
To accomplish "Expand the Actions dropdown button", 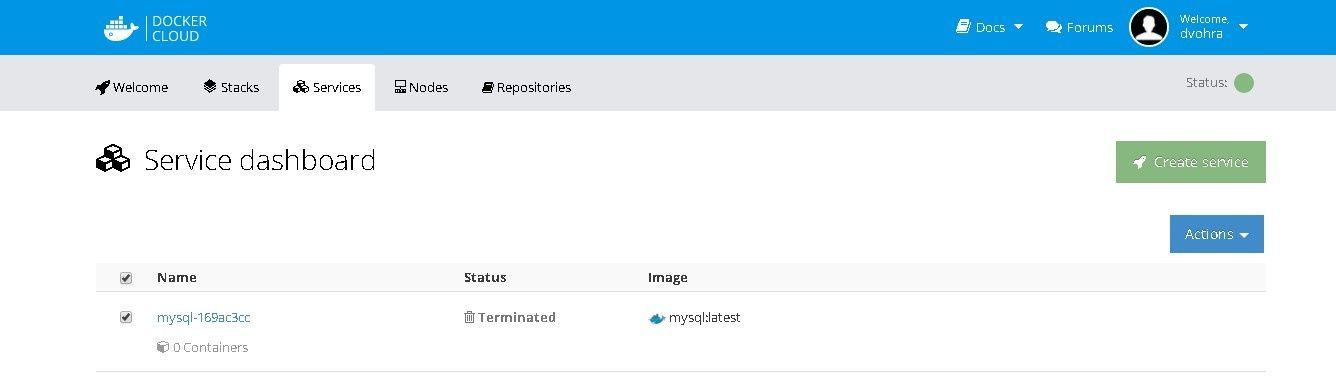I will (x=1217, y=234).
